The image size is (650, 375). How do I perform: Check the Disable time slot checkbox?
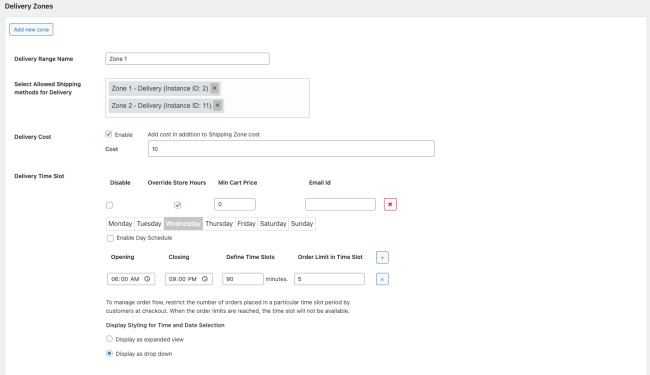[x=109, y=205]
